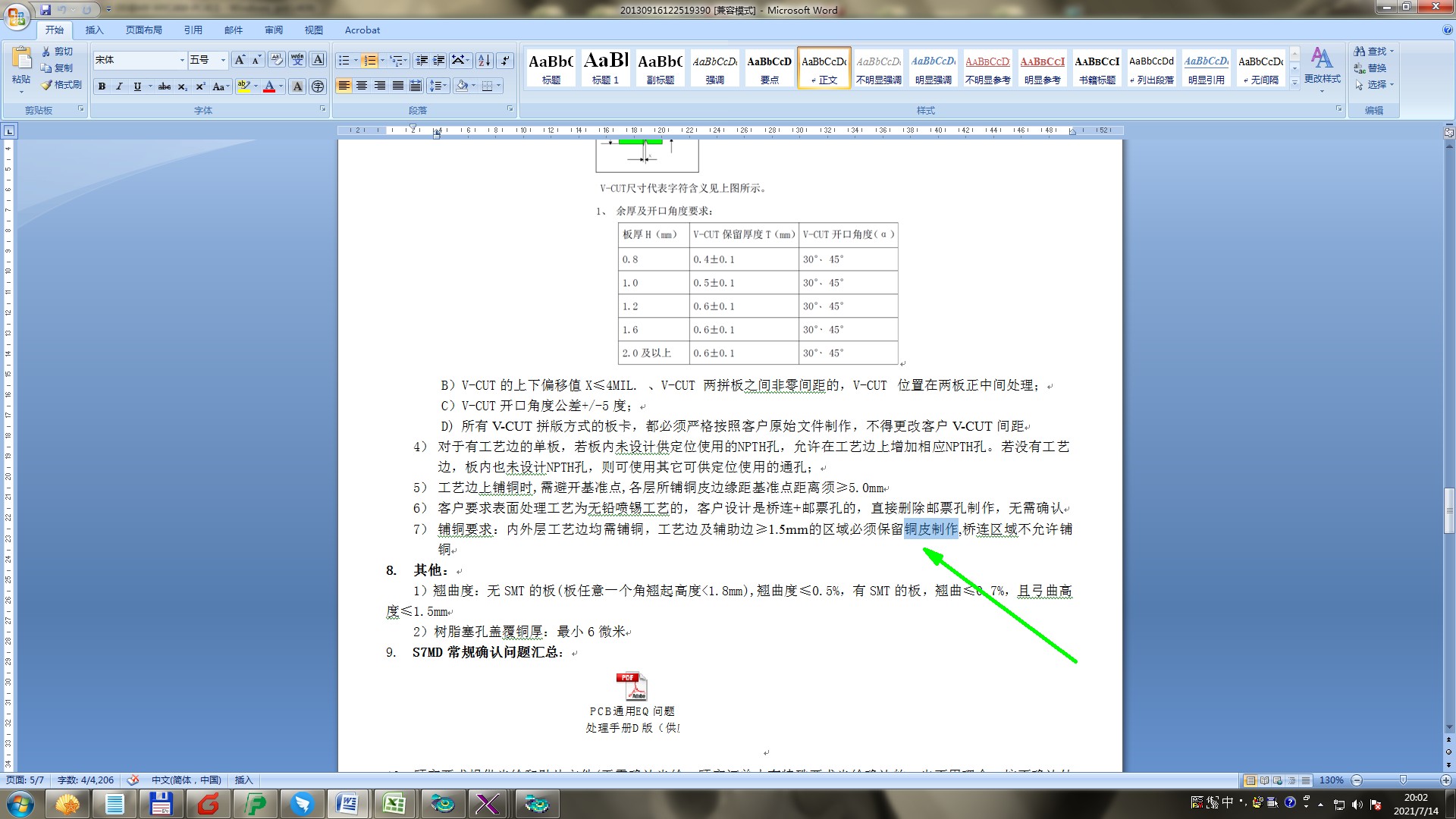Apply the 标题 1 heading style
The height and width of the screenshot is (819, 1456).
tap(605, 68)
